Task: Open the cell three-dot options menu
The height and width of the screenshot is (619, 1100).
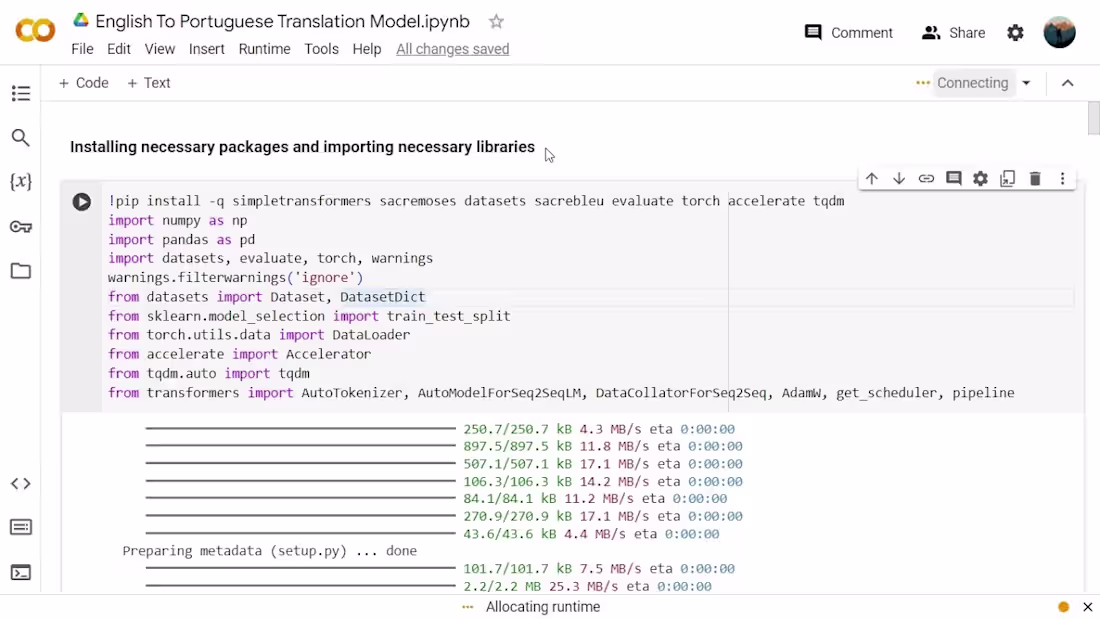Action: (1062, 178)
